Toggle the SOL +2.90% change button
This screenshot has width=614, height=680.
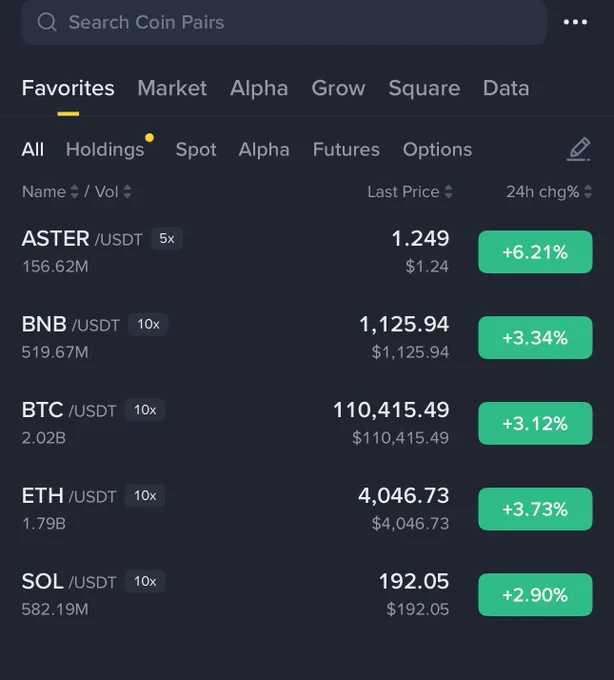click(x=535, y=595)
